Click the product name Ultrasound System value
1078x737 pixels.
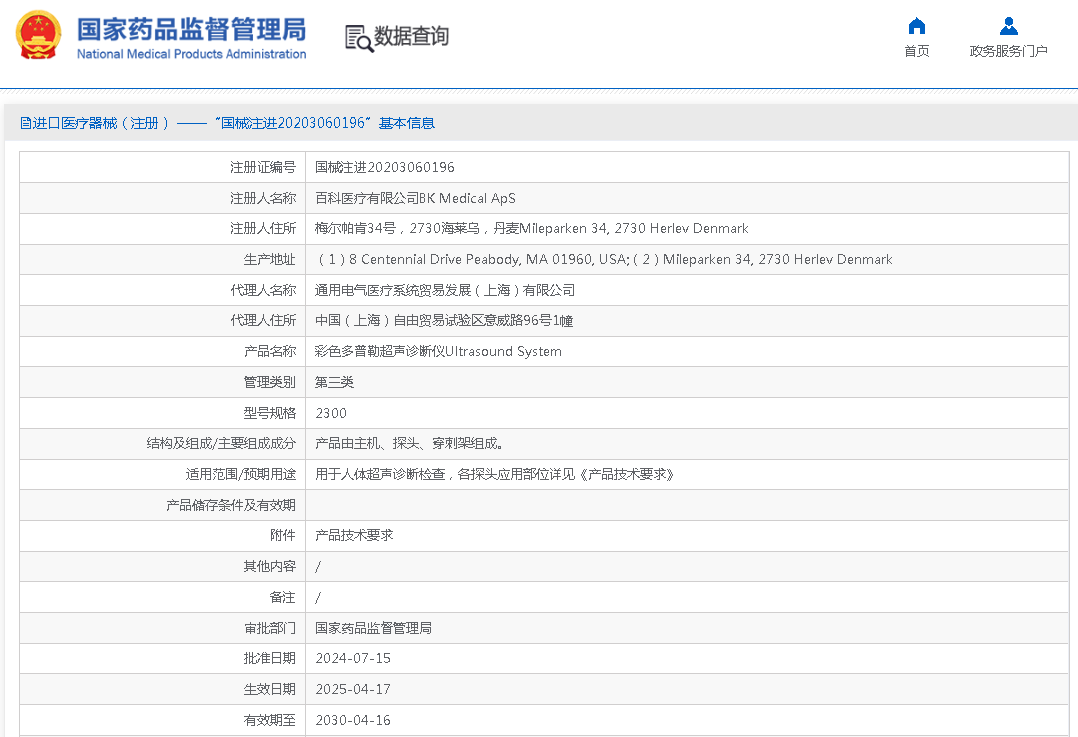[x=438, y=352]
